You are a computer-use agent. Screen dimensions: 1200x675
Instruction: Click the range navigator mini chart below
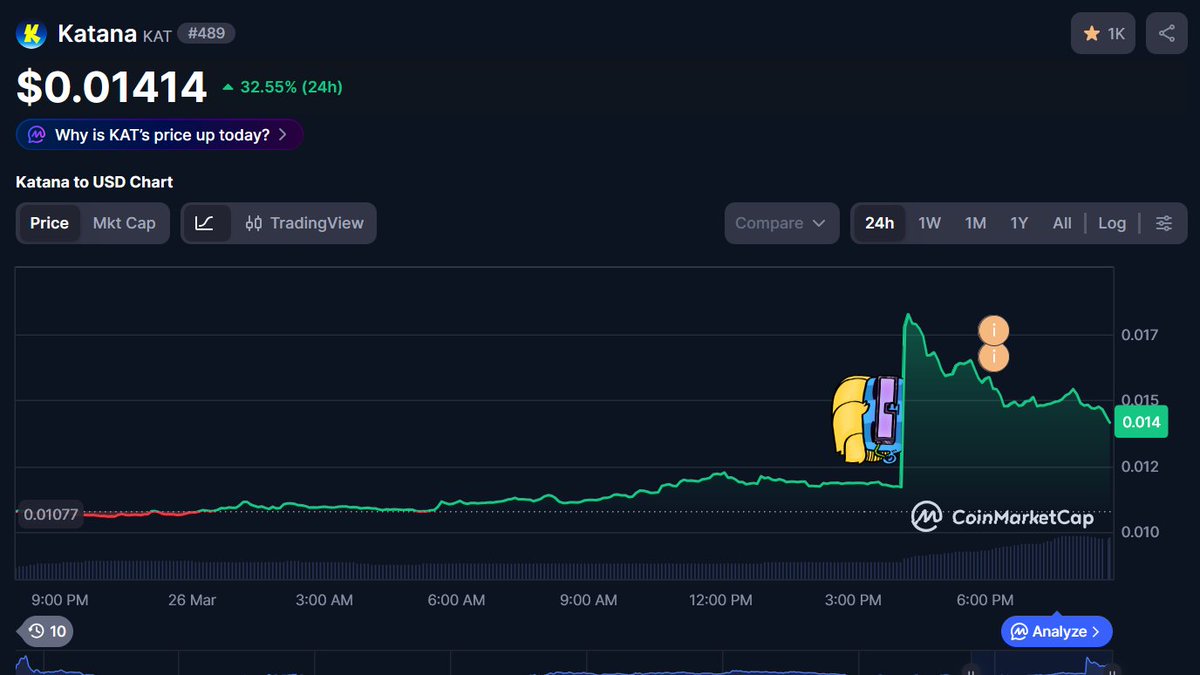(x=565, y=665)
